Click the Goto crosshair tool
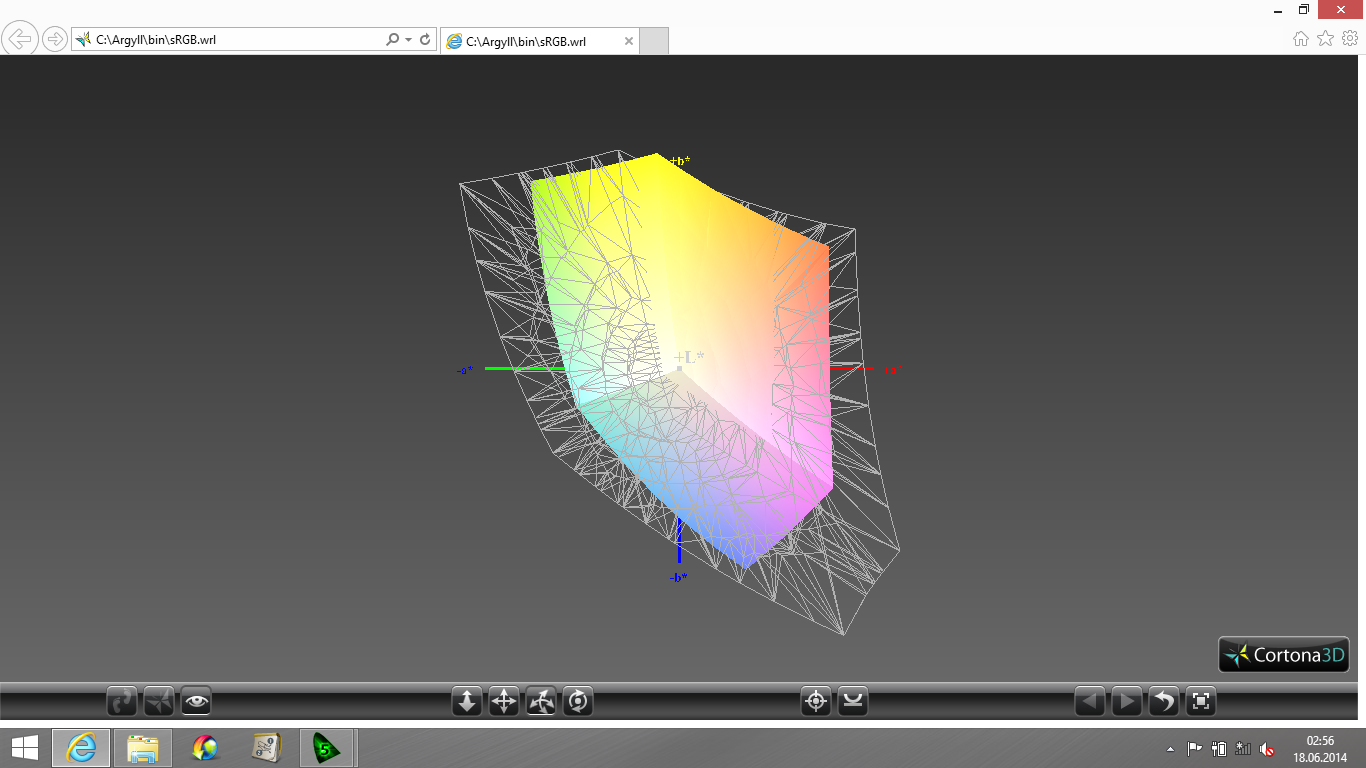This screenshot has width=1366, height=768. pos(816,702)
